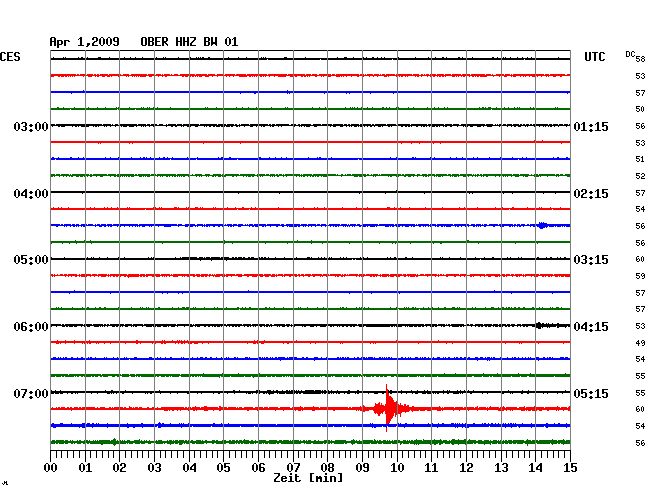Screen dimensions: 650x494
Task: Click minute label 12 on the time axis
Action: pyautogui.click(x=466, y=467)
